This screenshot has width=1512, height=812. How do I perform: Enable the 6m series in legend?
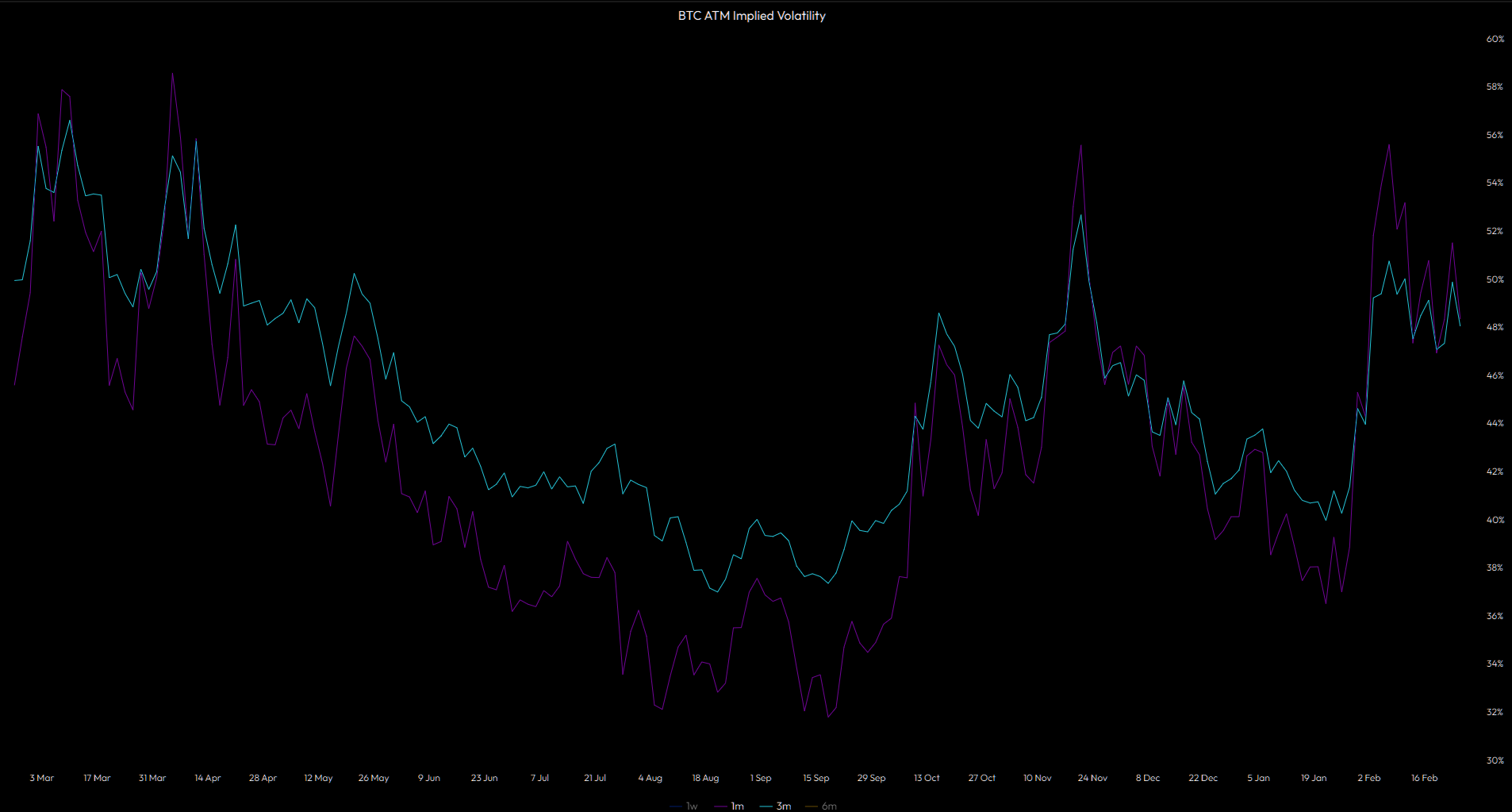click(822, 806)
